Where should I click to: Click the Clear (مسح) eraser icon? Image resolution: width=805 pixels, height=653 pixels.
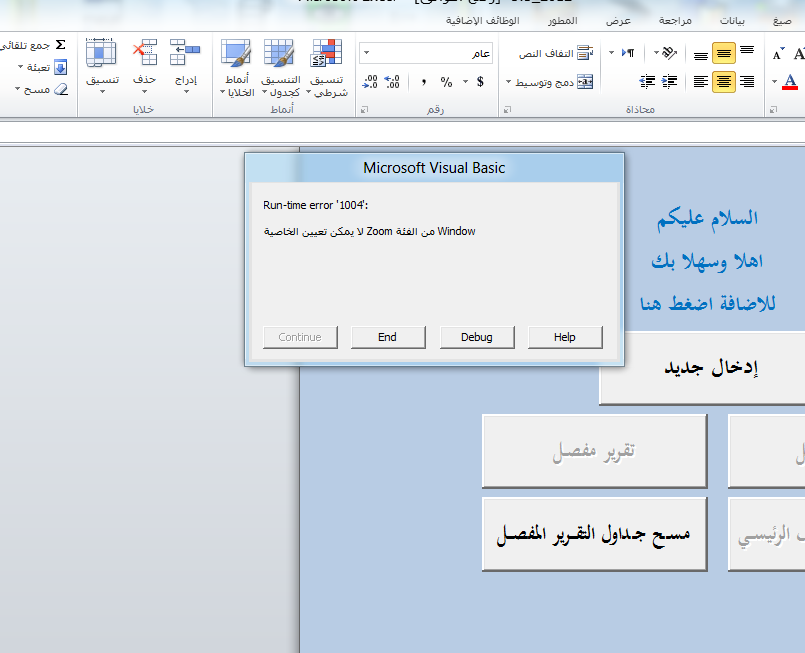[61, 89]
